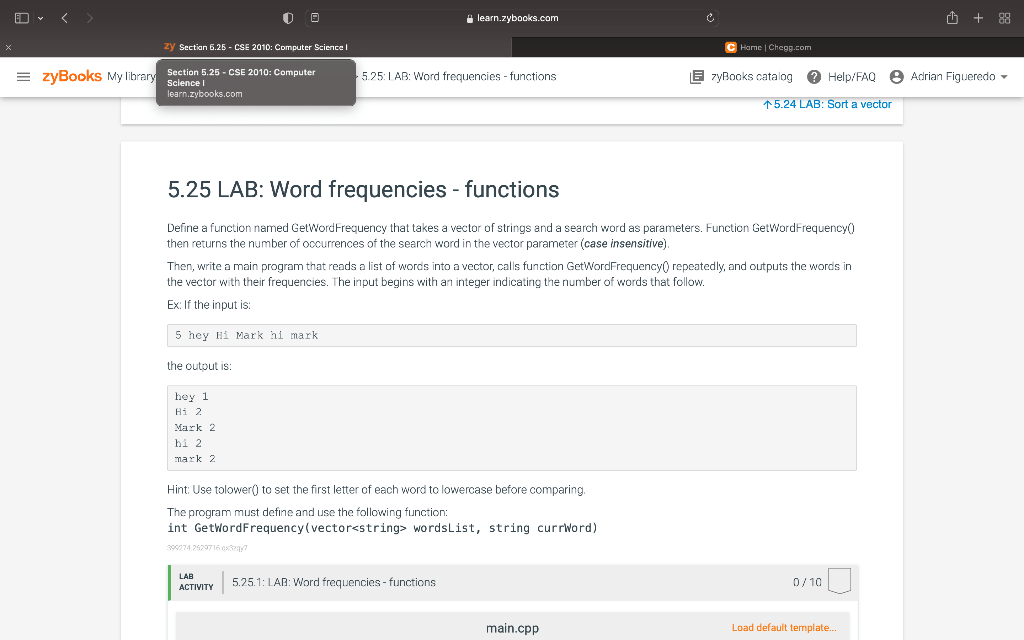Click the Safari share icon
This screenshot has height=640, width=1024.
point(952,18)
